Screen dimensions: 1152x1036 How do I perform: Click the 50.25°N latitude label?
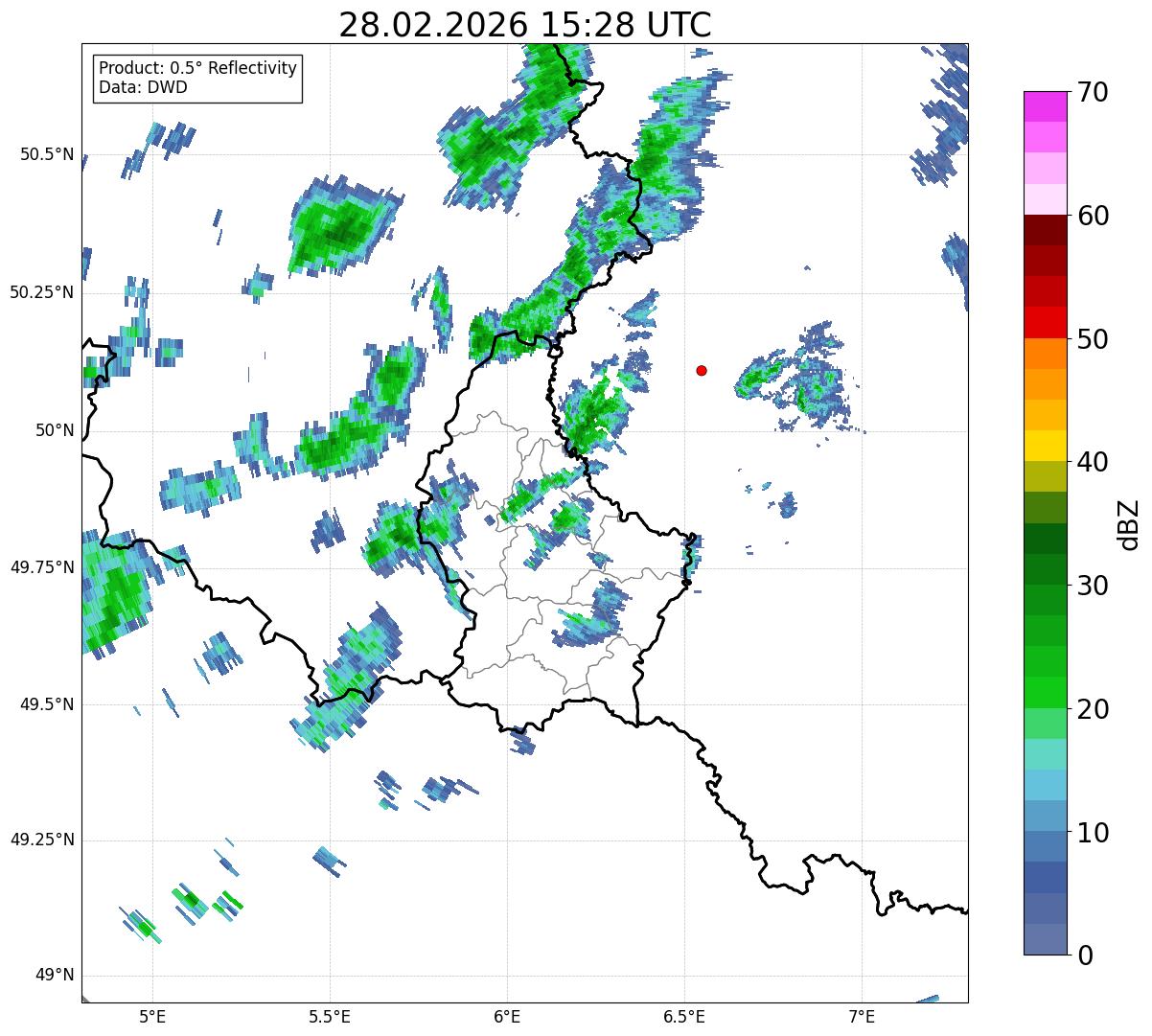[x=41, y=292]
